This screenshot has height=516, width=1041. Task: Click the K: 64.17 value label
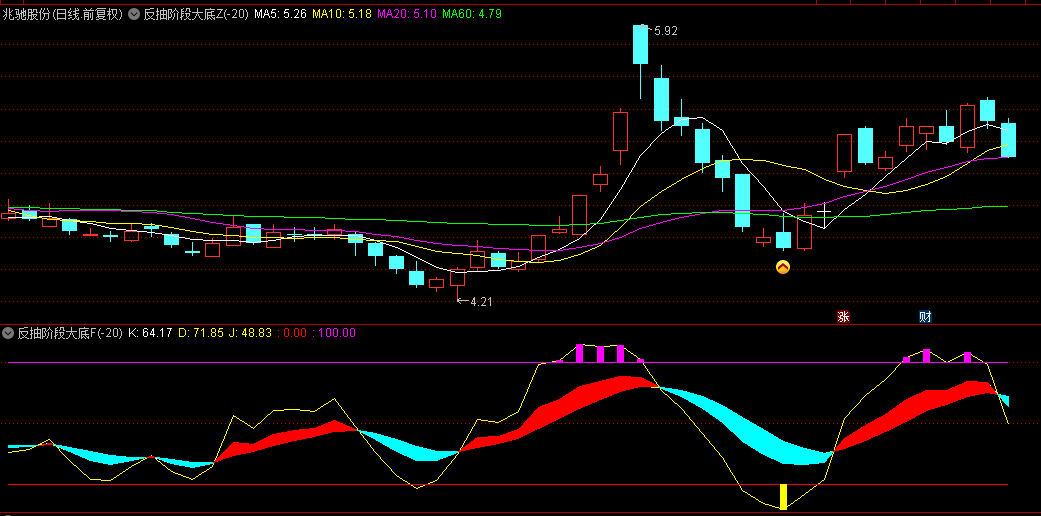pyautogui.click(x=151, y=333)
